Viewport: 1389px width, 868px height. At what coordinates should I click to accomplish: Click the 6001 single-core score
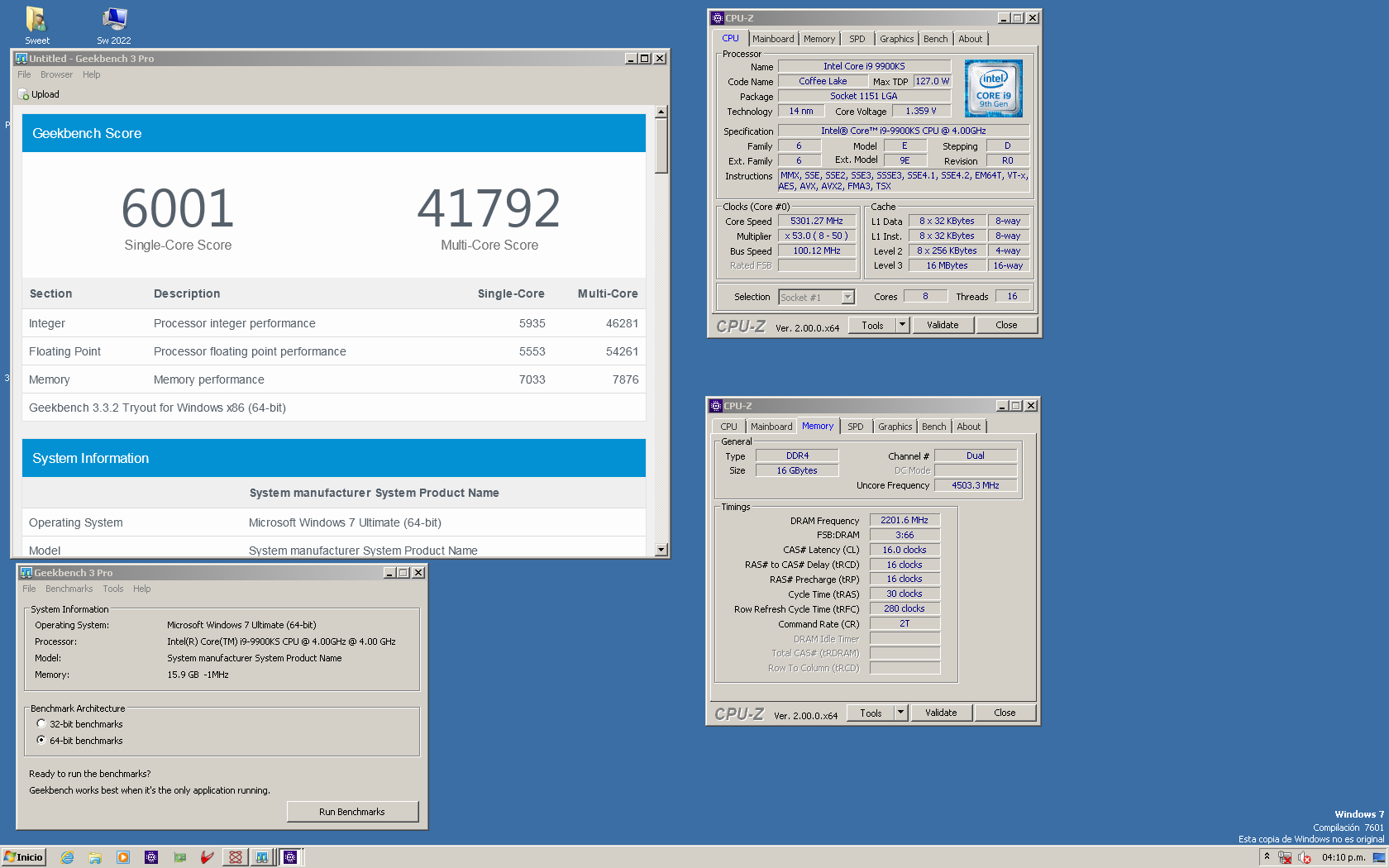point(178,208)
